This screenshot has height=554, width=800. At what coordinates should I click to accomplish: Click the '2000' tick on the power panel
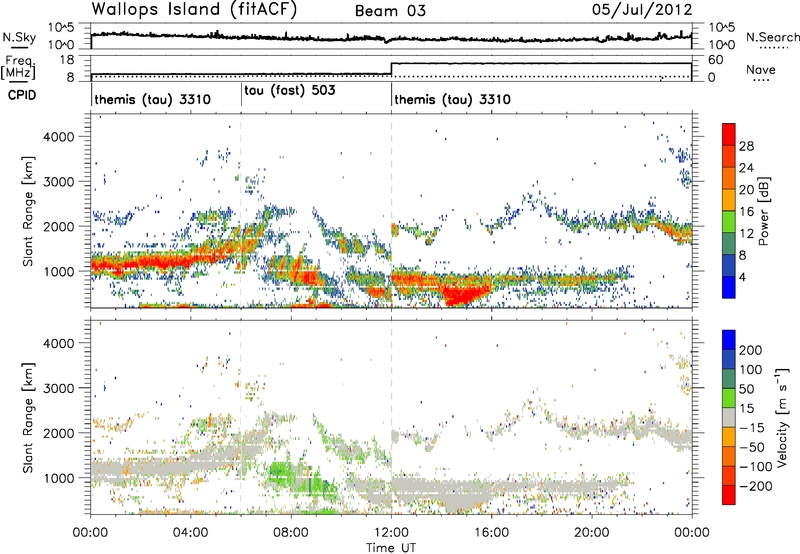point(59,226)
